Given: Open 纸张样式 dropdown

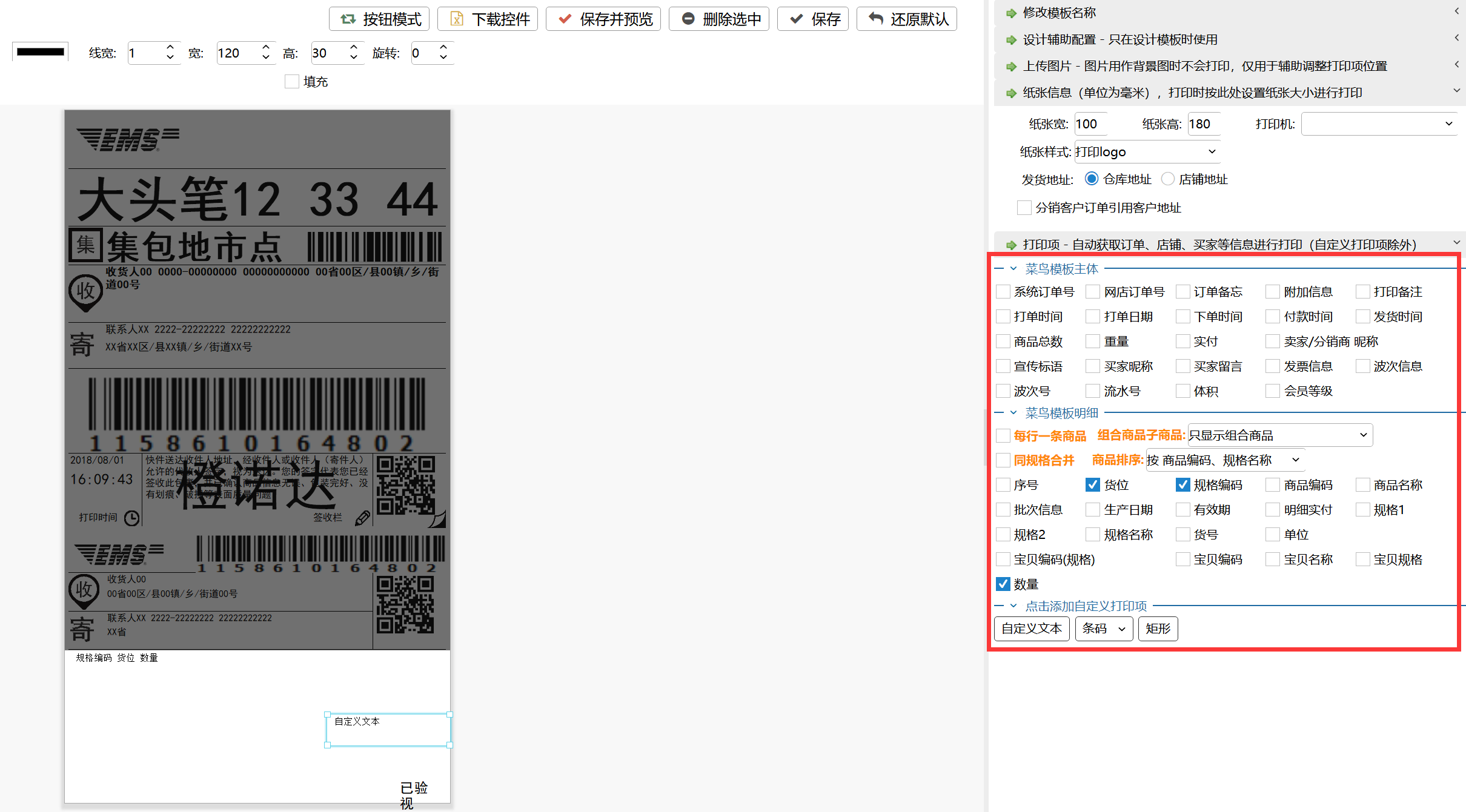Looking at the screenshot, I should coord(1147,152).
